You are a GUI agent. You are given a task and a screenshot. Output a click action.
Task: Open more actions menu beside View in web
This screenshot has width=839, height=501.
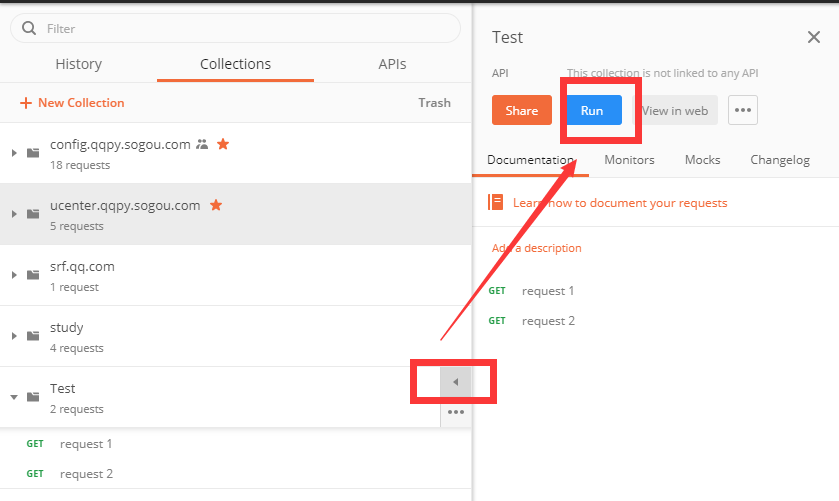pos(743,110)
